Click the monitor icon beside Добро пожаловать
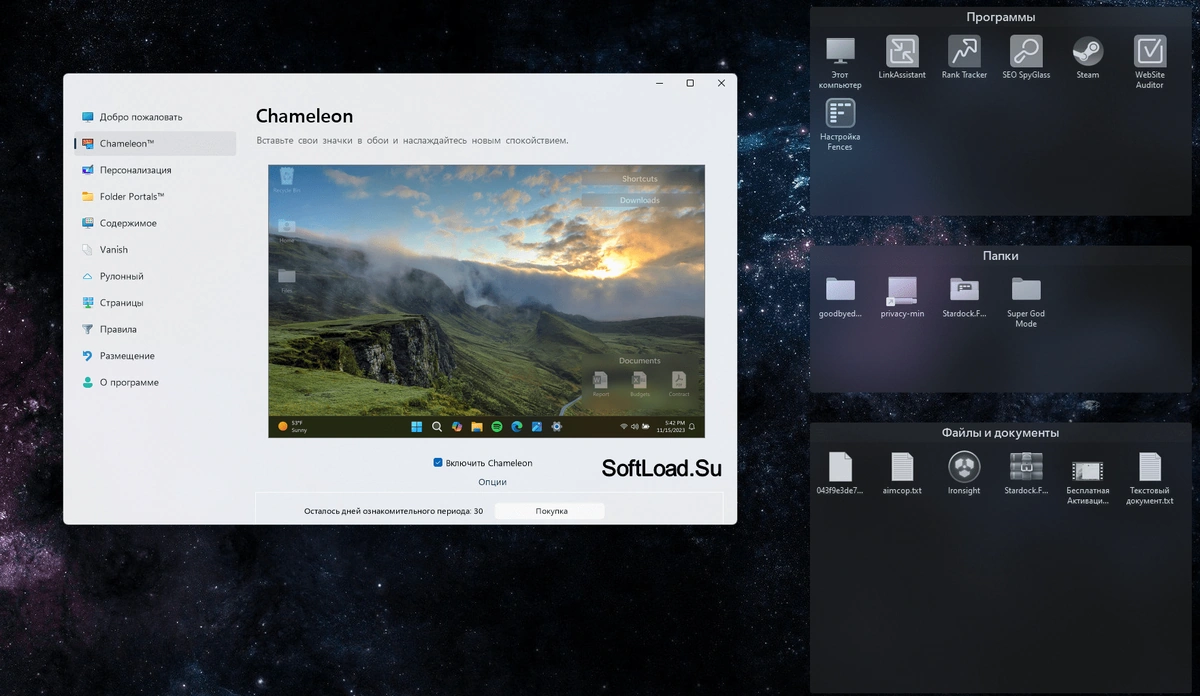This screenshot has width=1200, height=696. (88, 117)
